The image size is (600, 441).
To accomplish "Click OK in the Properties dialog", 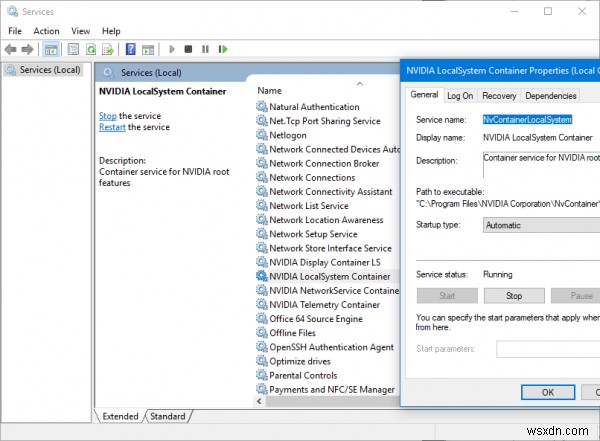I will point(547,392).
